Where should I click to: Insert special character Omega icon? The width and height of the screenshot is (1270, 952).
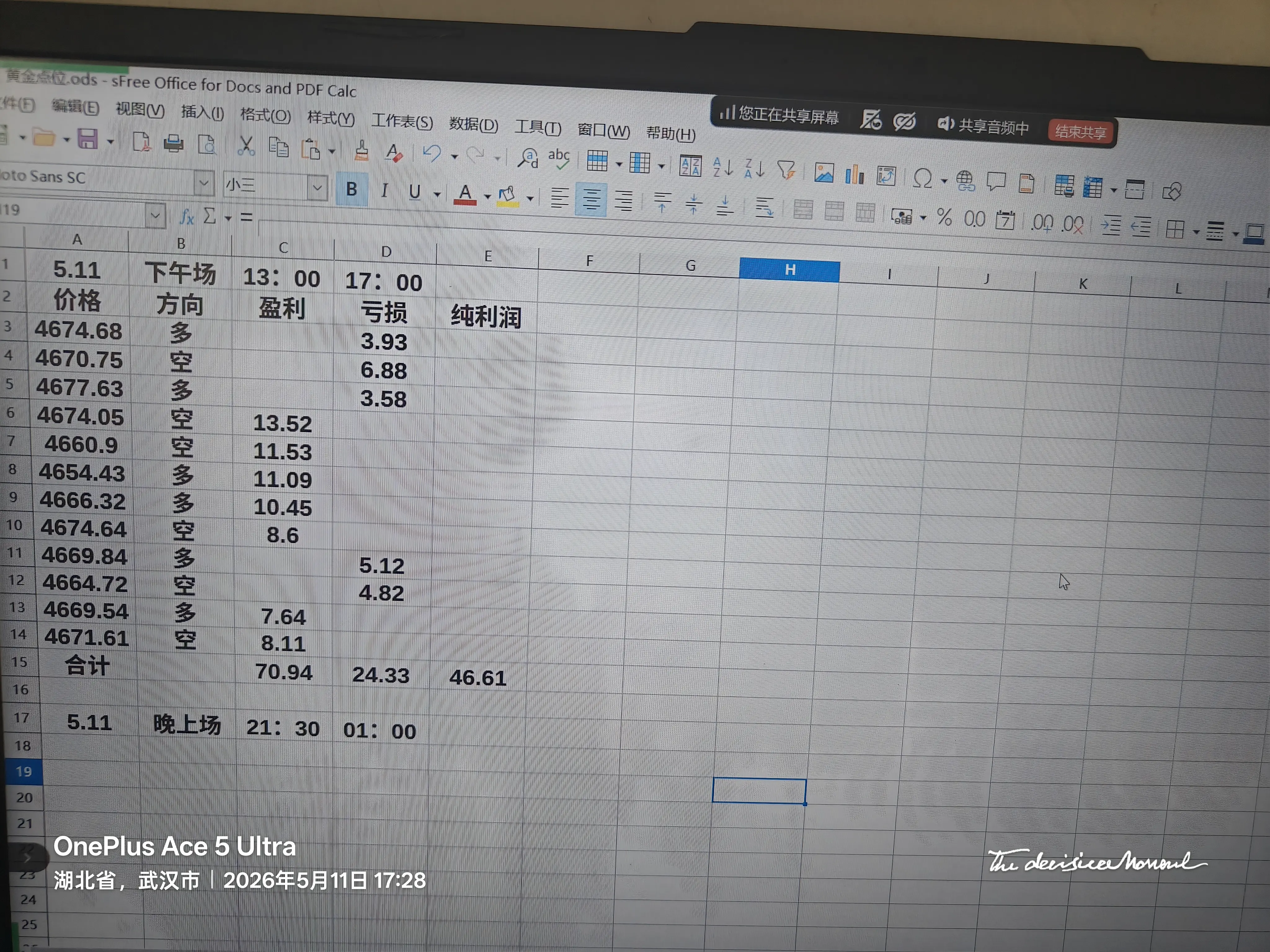click(x=923, y=178)
